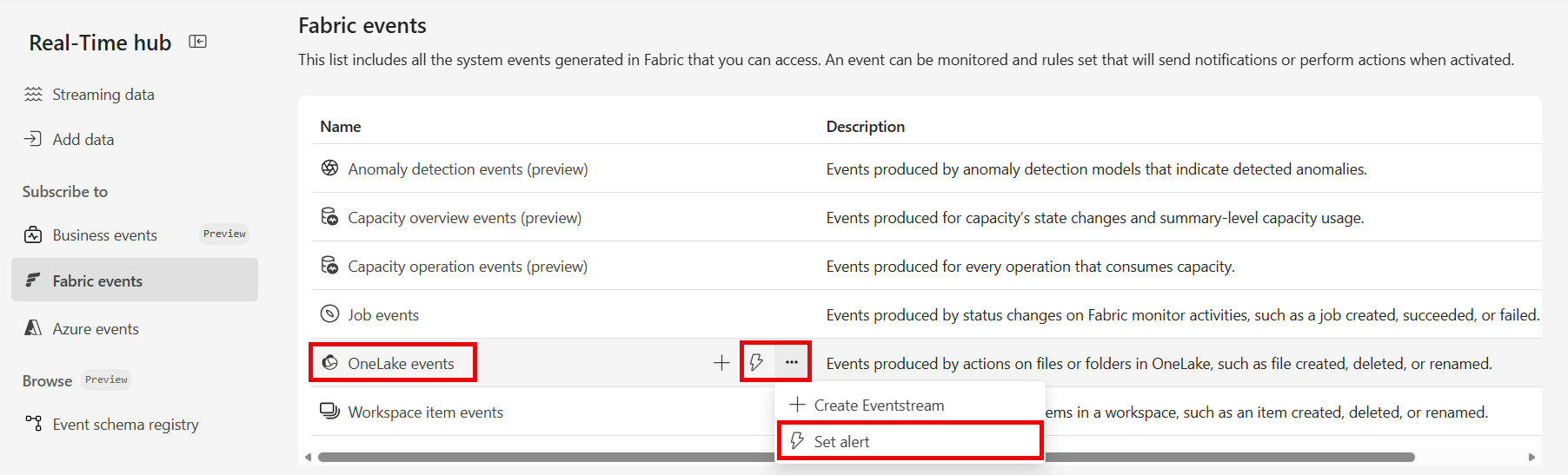Click the Capacity overview events icon
This screenshot has height=475, width=1568.
[x=330, y=217]
